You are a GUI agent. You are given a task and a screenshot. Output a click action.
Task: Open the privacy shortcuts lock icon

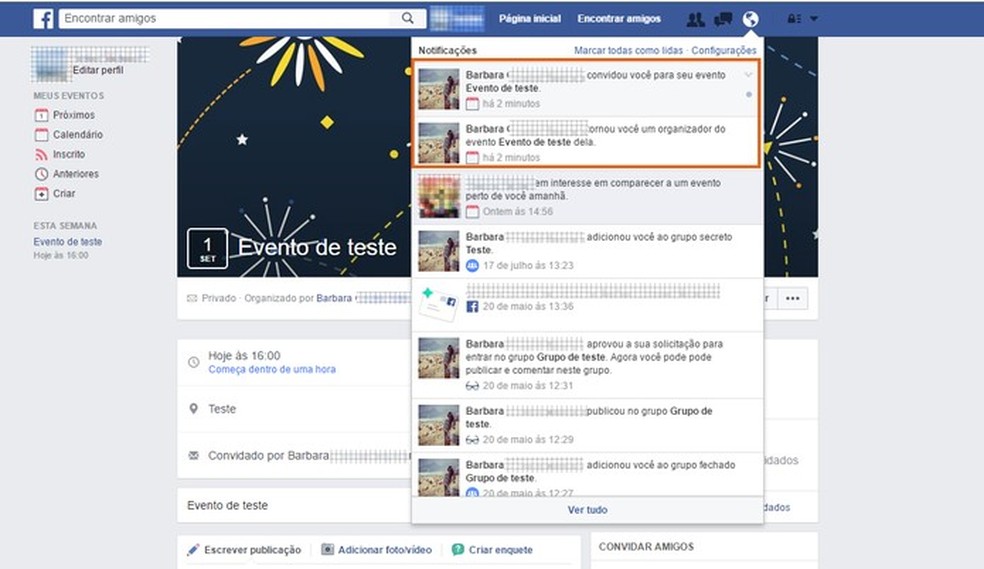point(794,19)
